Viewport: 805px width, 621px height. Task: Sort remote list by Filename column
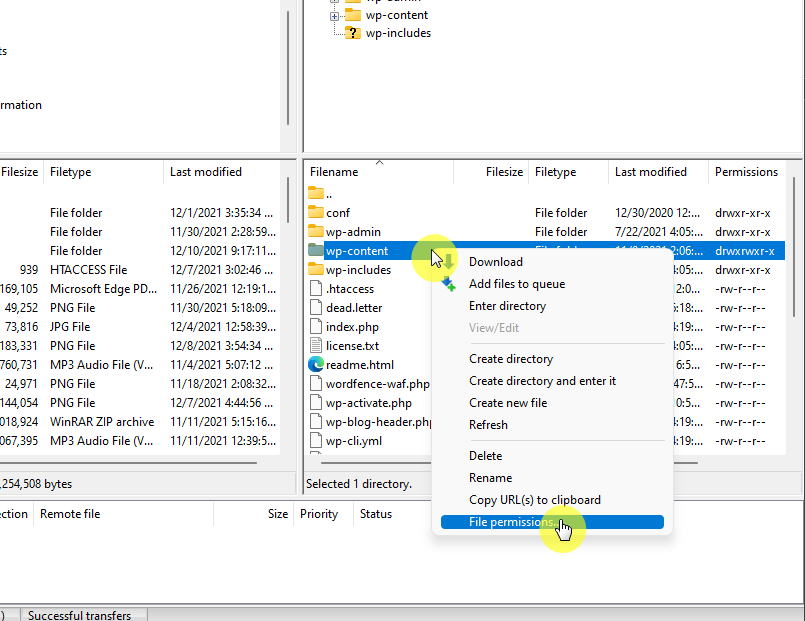[x=379, y=172]
